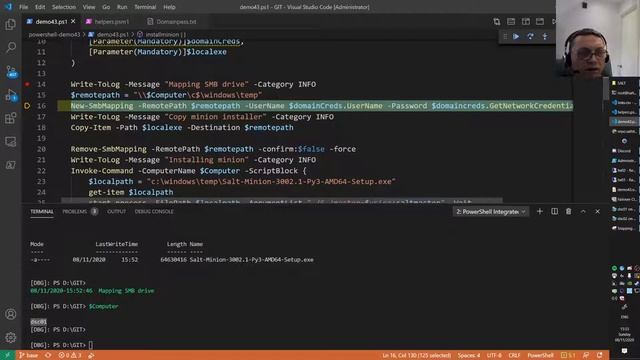Grab the debug toolbar drag handle
The height and width of the screenshot is (360, 640).
click(x=505, y=36)
